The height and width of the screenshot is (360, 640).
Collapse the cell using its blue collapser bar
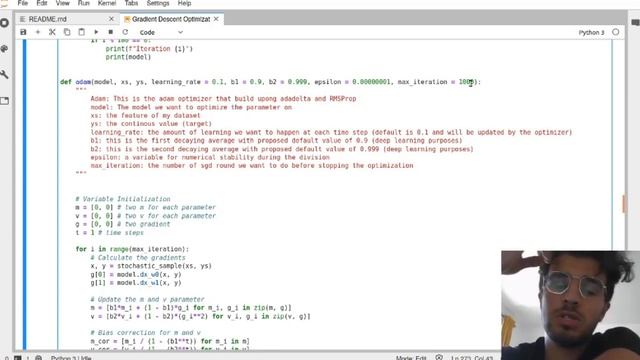24,195
